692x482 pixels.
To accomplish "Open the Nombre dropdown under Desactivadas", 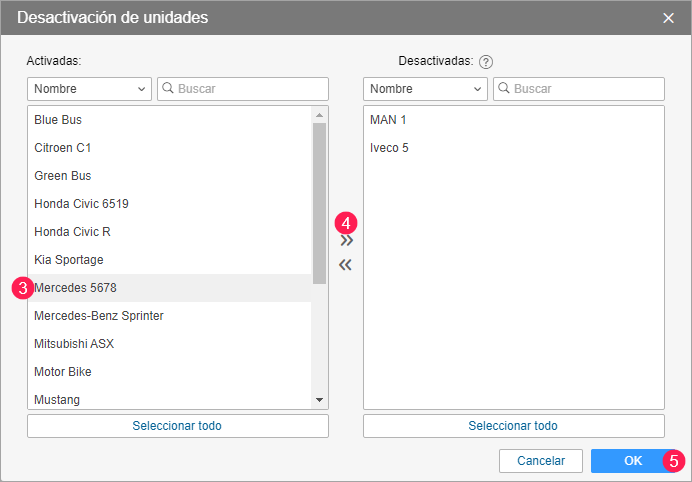I will coord(425,89).
